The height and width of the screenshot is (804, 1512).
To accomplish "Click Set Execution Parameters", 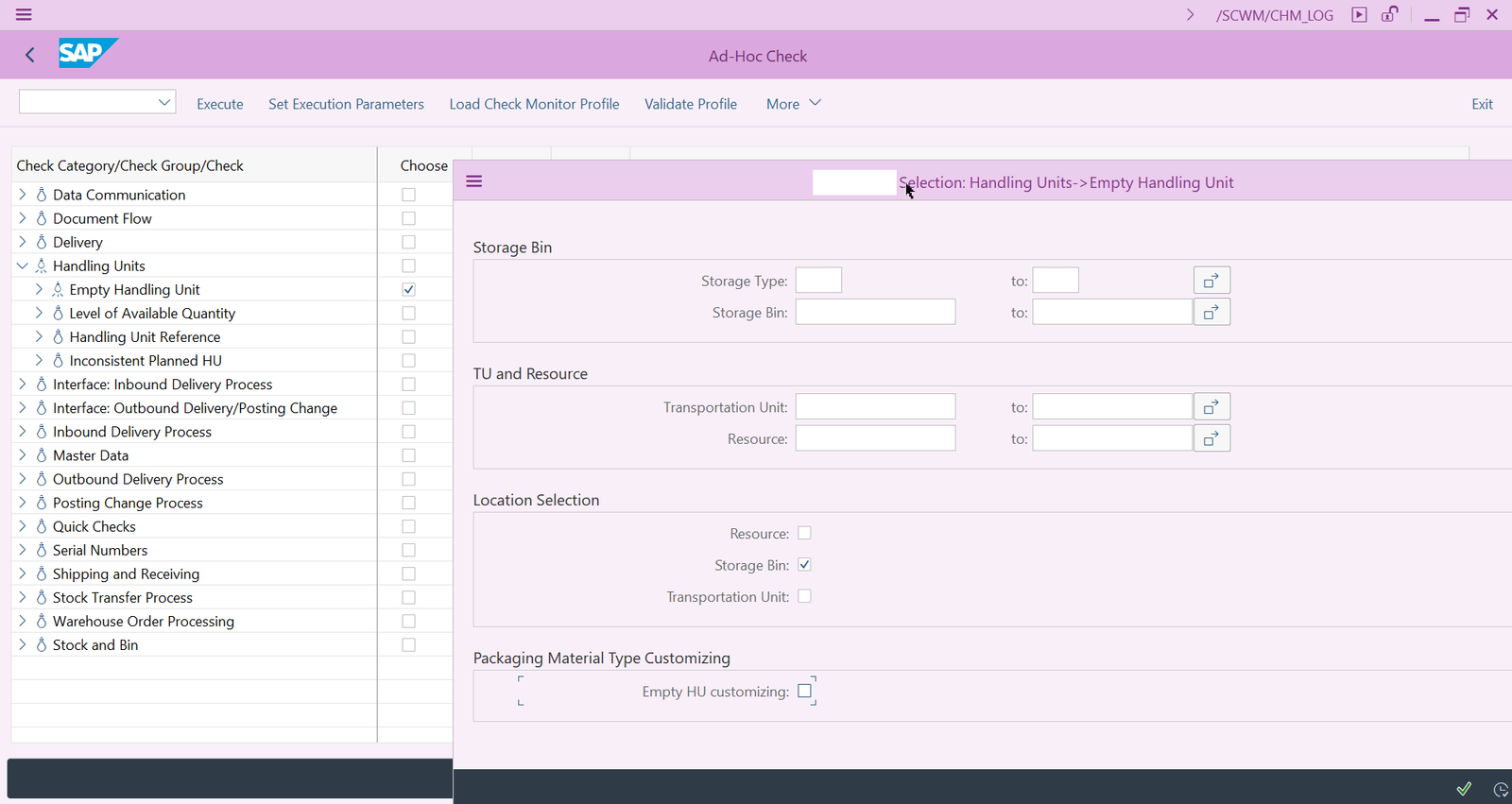I will [x=346, y=104].
